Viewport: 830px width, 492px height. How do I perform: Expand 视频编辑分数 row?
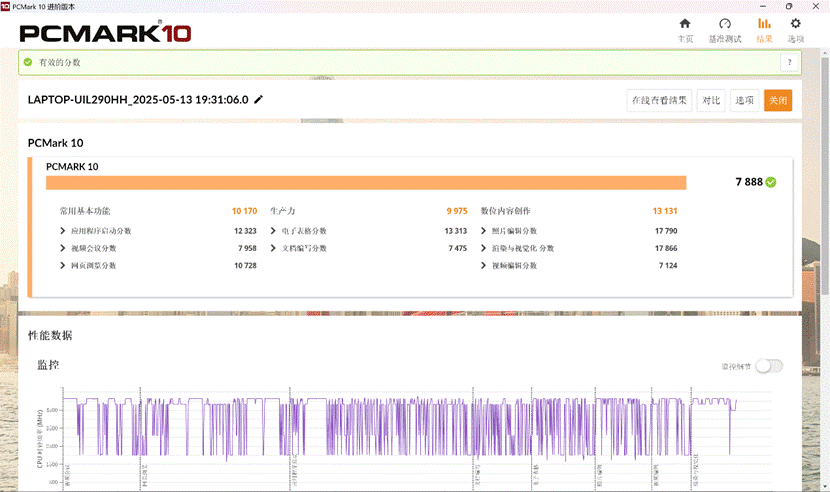click(x=483, y=265)
